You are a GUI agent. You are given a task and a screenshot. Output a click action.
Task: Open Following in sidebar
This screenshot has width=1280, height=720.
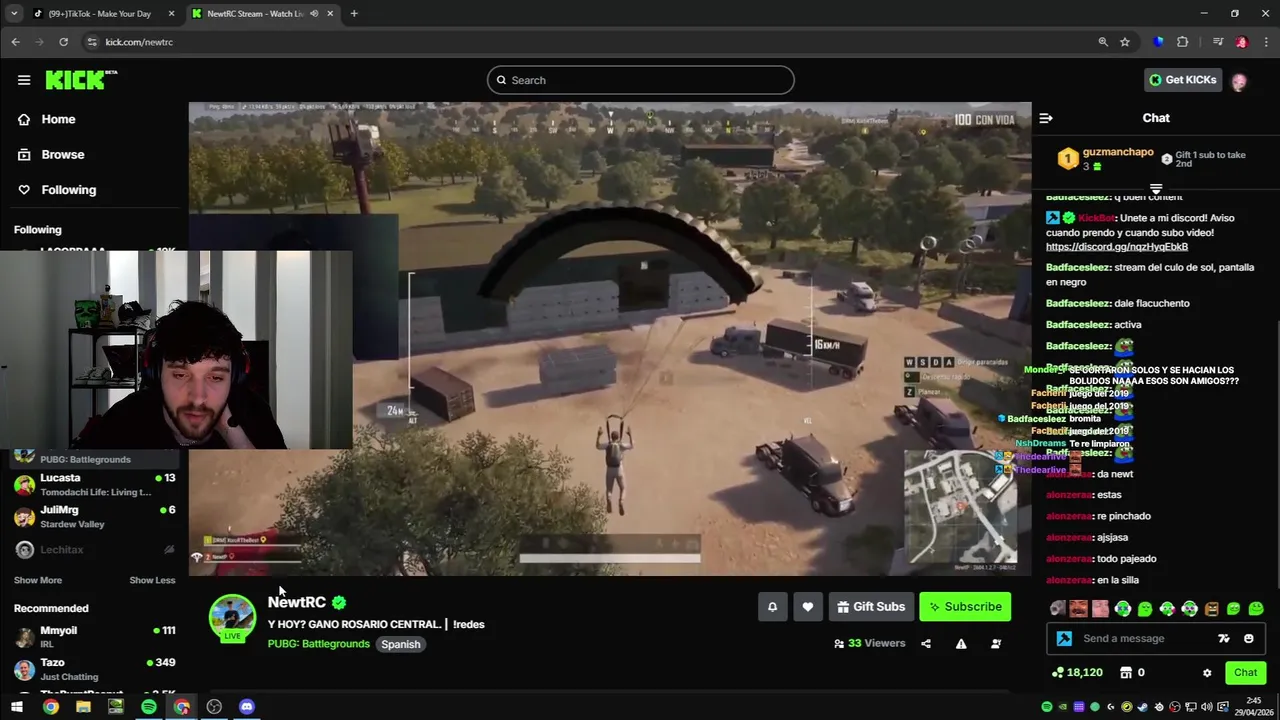(68, 190)
